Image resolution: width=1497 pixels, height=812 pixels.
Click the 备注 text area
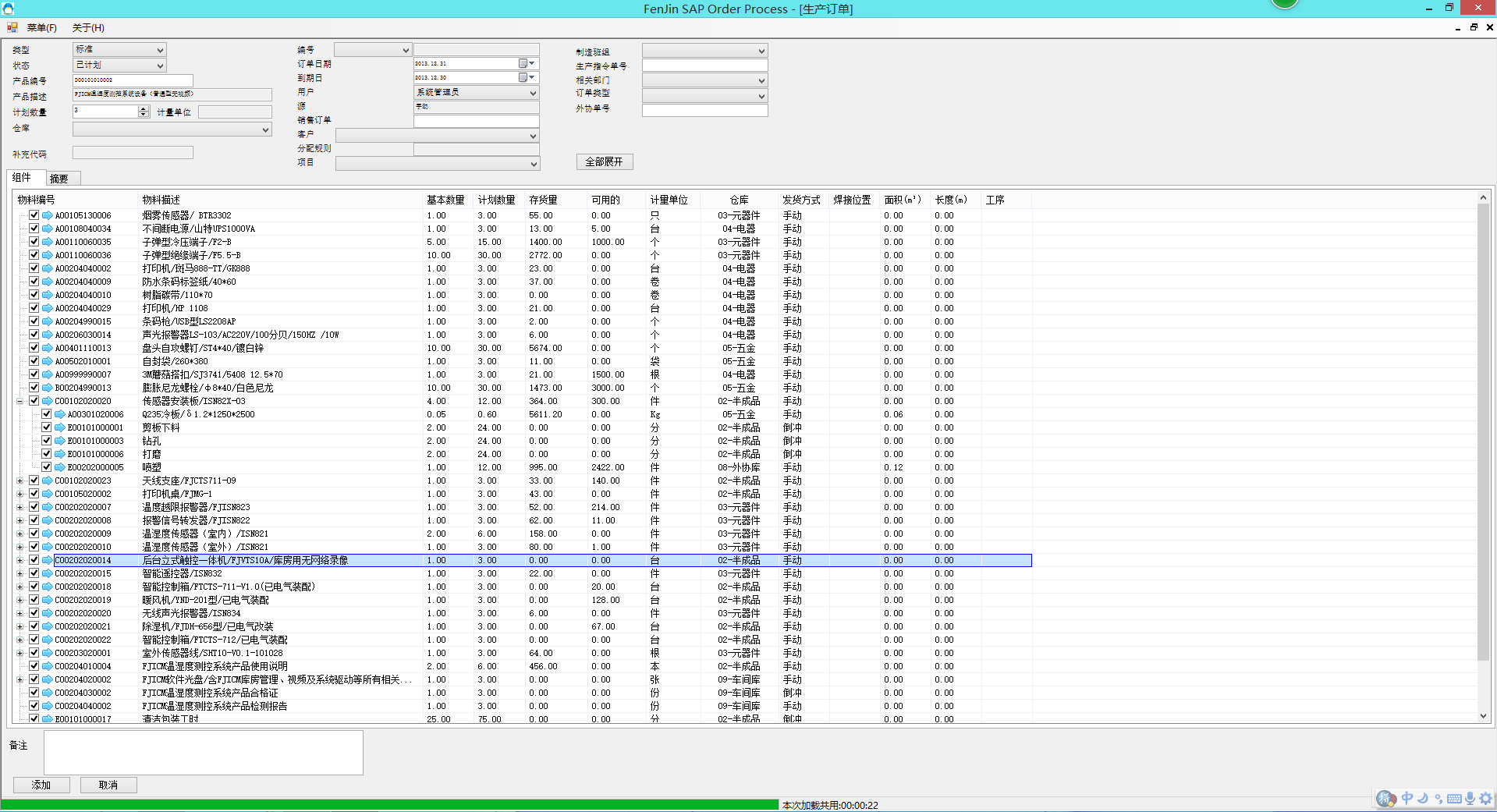tap(204, 753)
